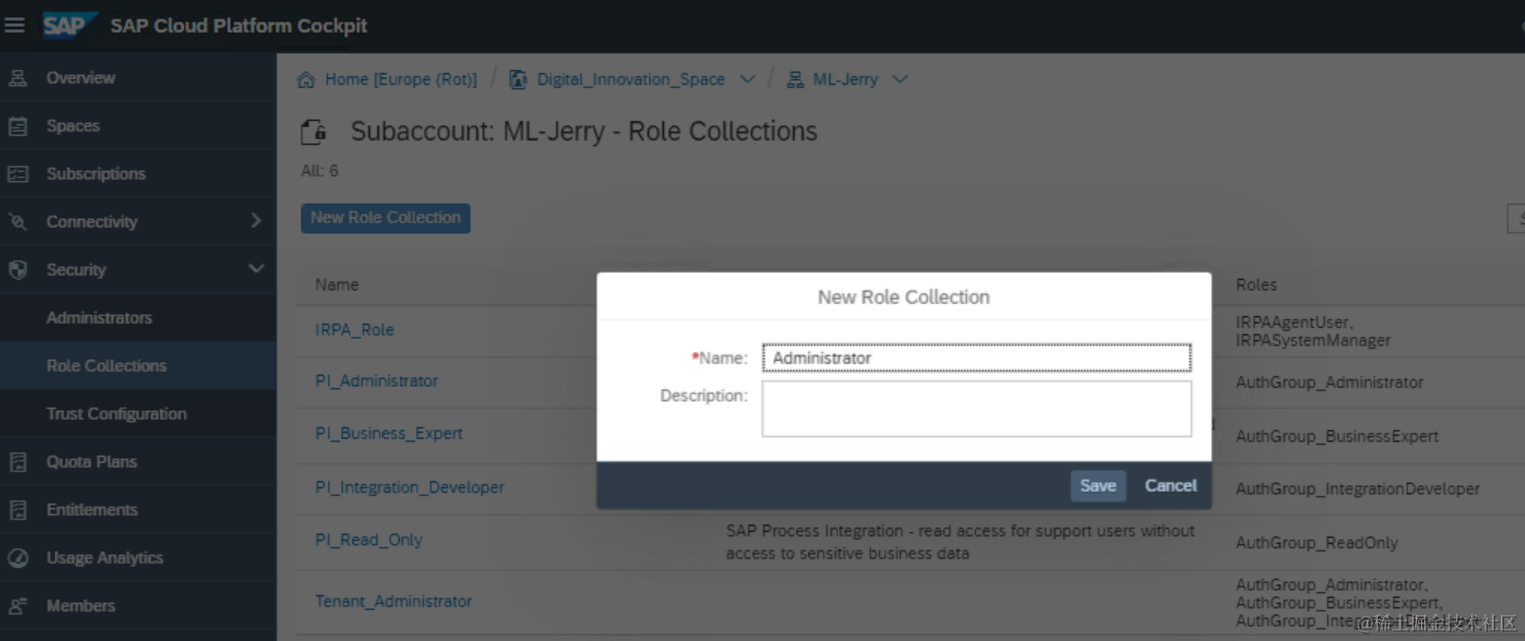Click the Quota Plans icon
This screenshot has height=641, width=1525.
pyautogui.click(x=17, y=462)
